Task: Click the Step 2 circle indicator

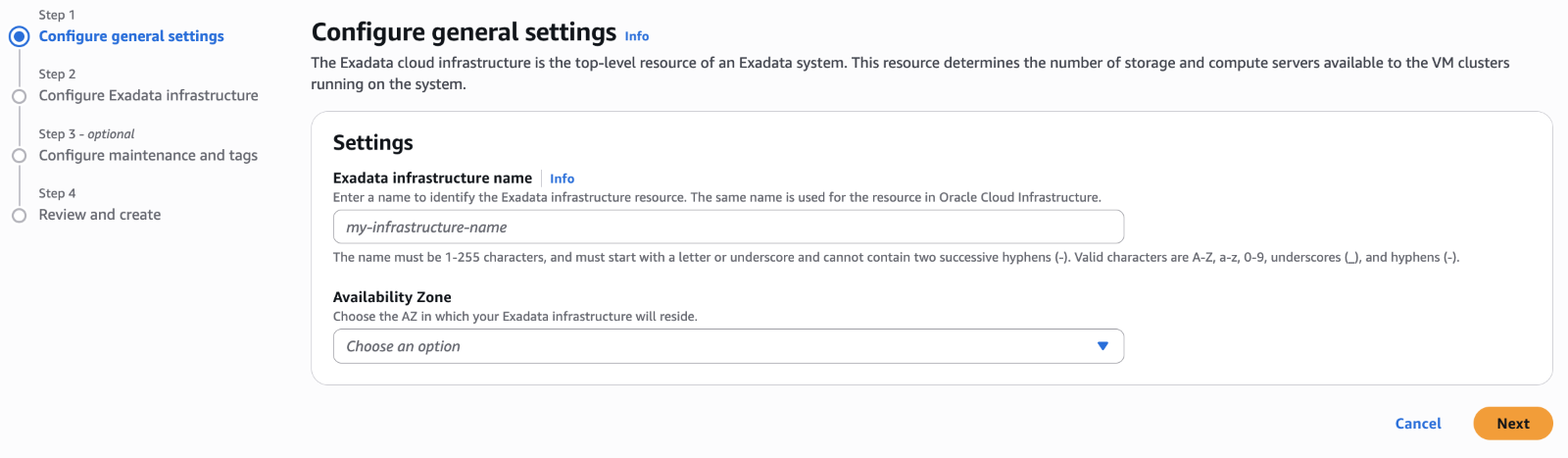Action: tap(19, 96)
